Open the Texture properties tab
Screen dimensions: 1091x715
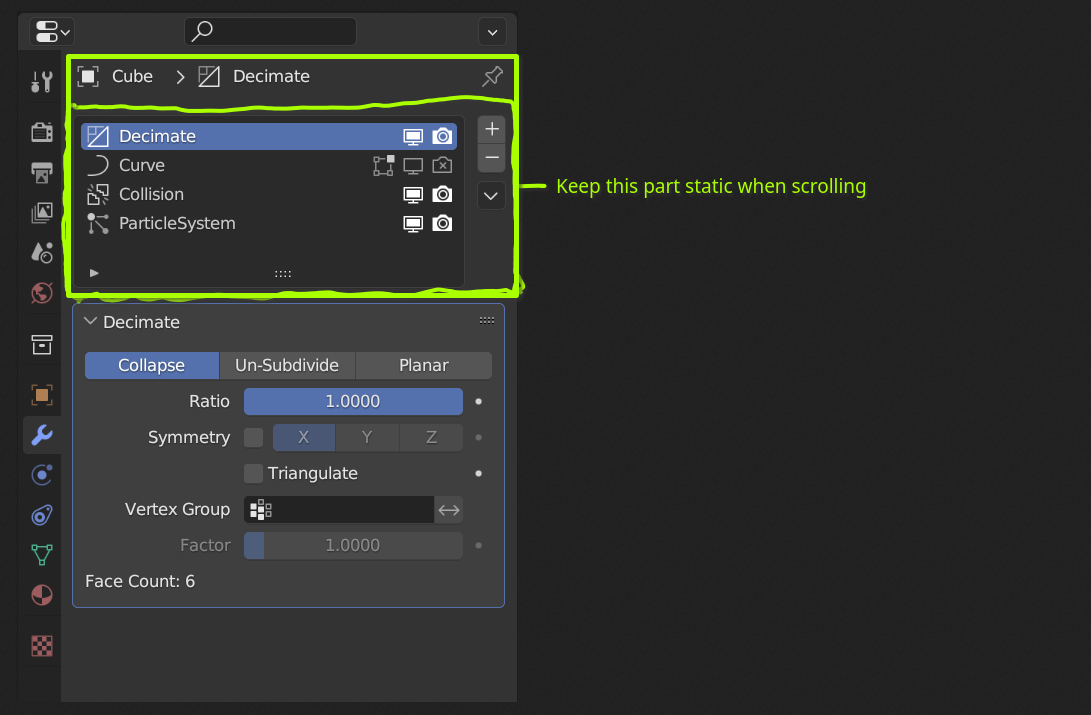tap(42, 646)
